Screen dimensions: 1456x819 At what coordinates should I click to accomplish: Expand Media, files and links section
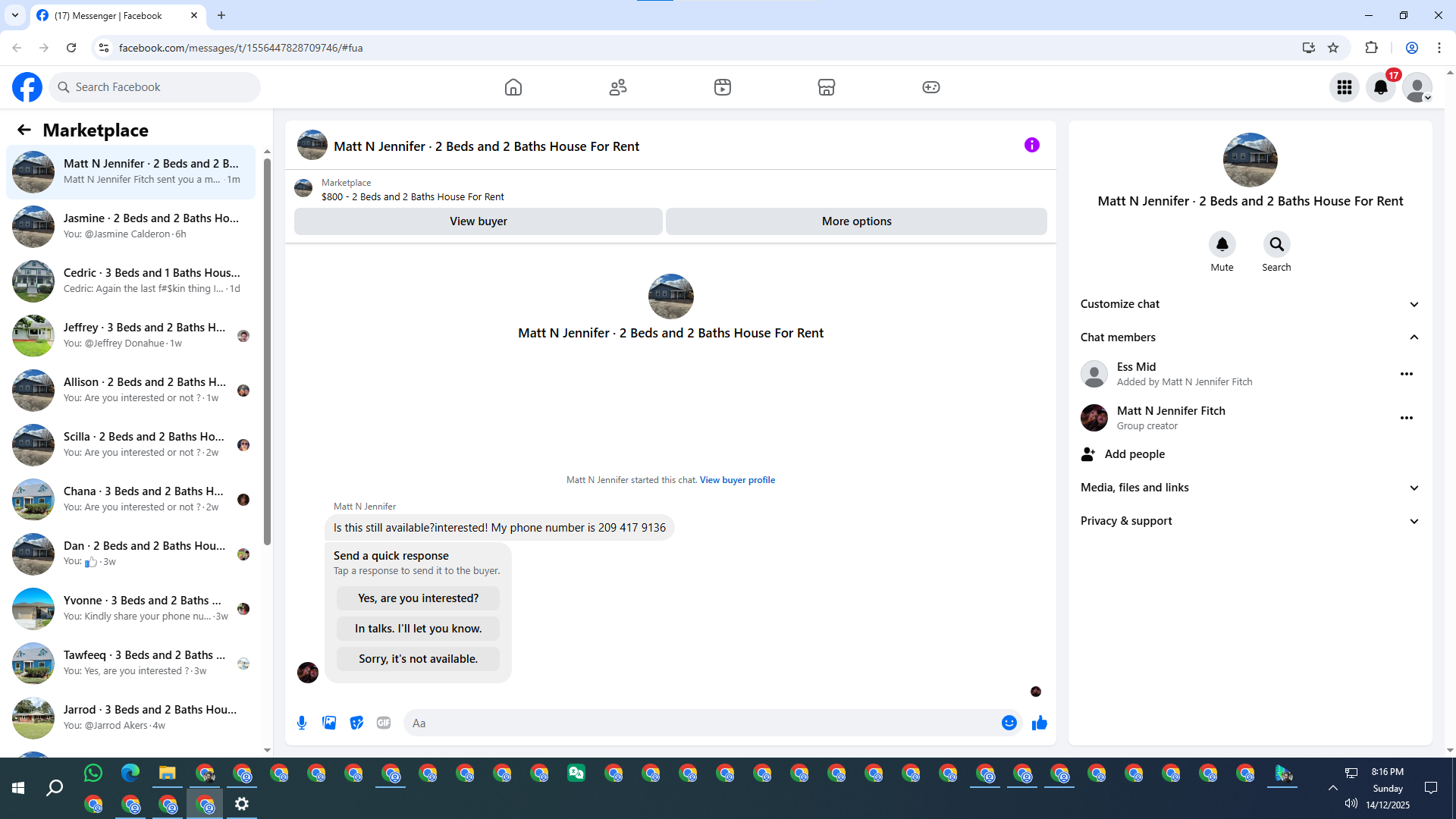(x=1250, y=488)
